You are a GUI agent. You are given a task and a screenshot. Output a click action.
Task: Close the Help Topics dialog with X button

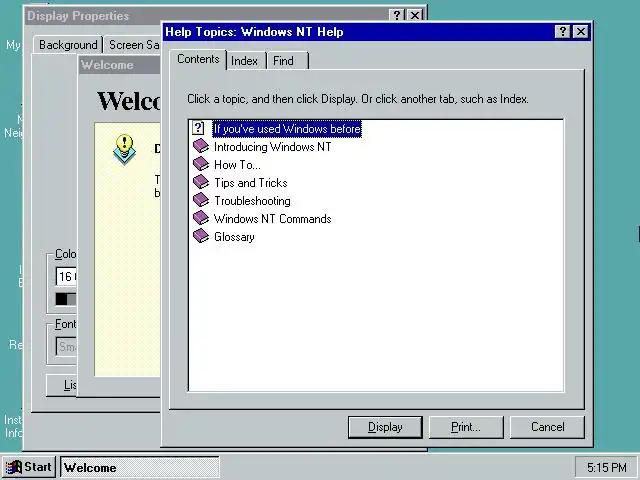click(580, 31)
